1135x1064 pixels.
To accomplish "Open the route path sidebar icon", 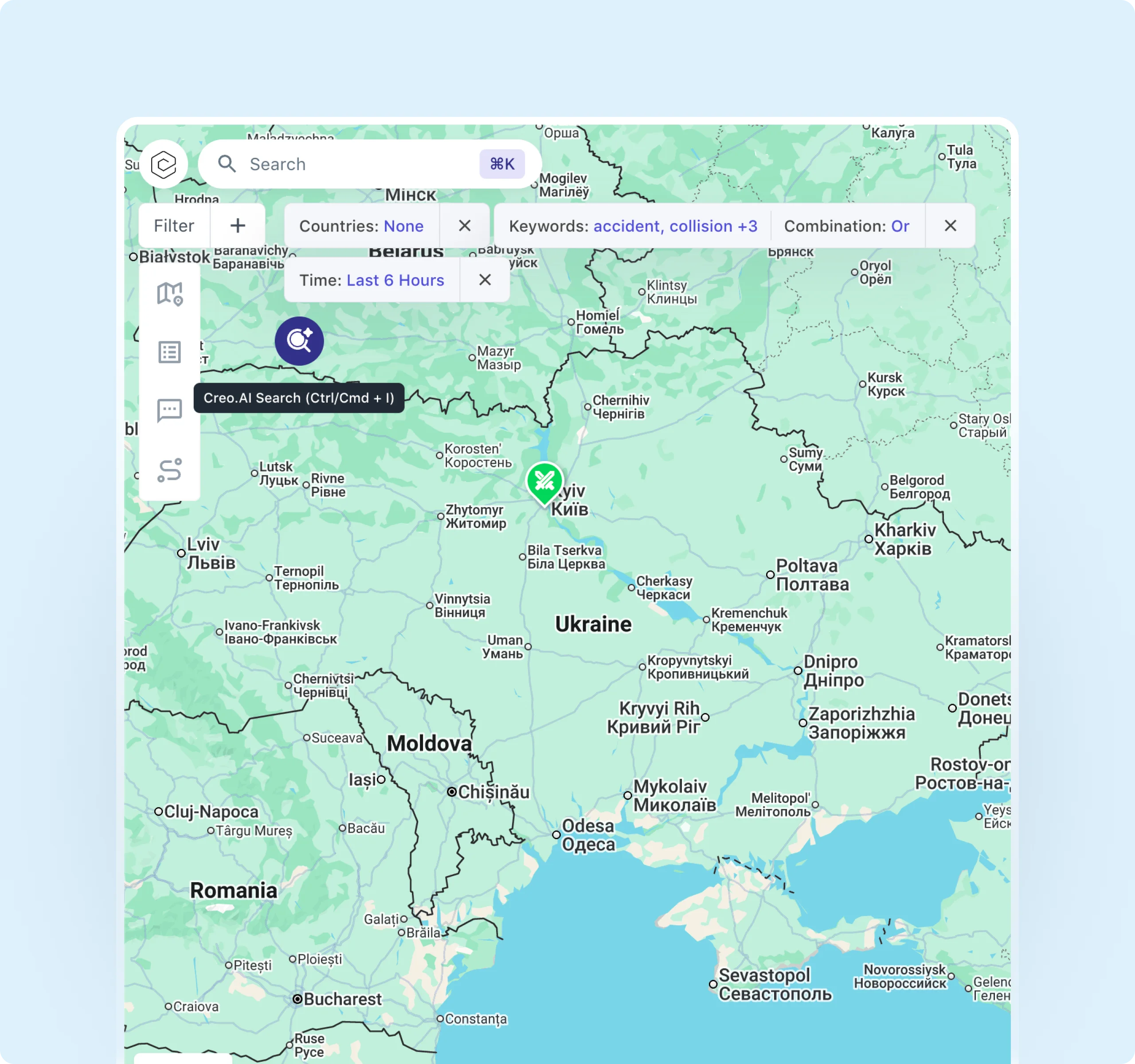I will click(169, 470).
